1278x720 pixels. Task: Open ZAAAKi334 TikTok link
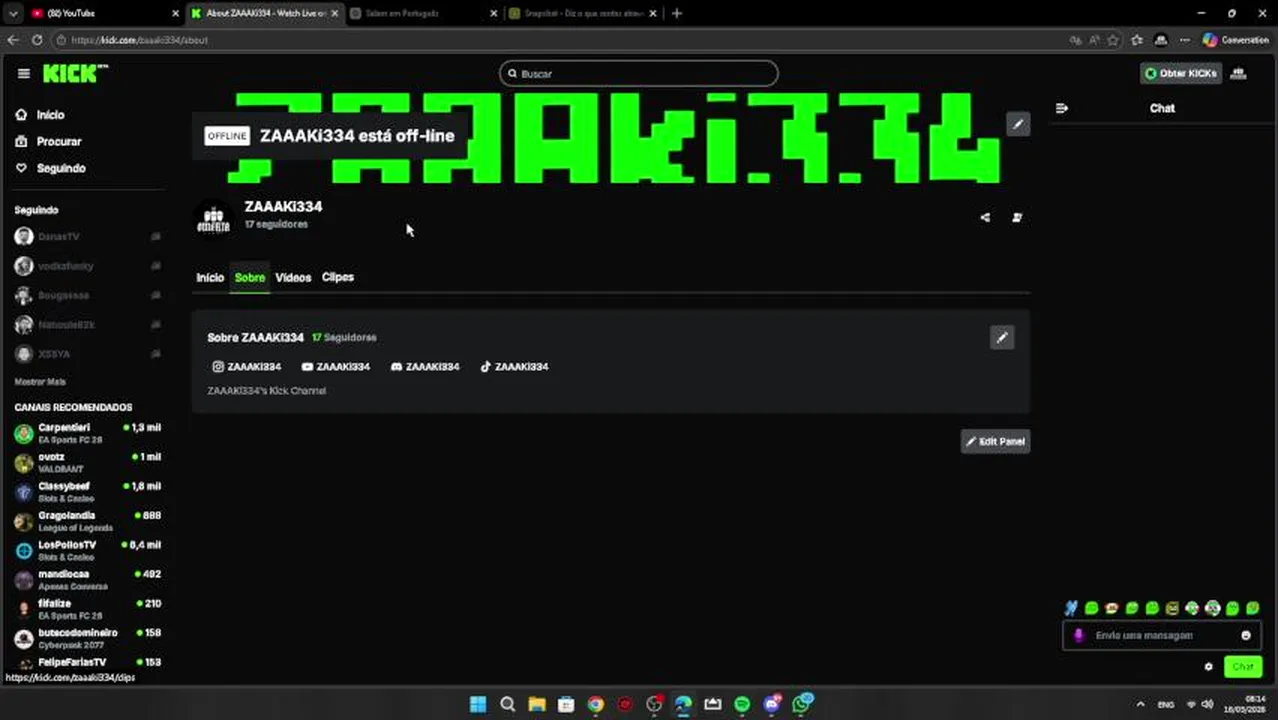(x=514, y=367)
